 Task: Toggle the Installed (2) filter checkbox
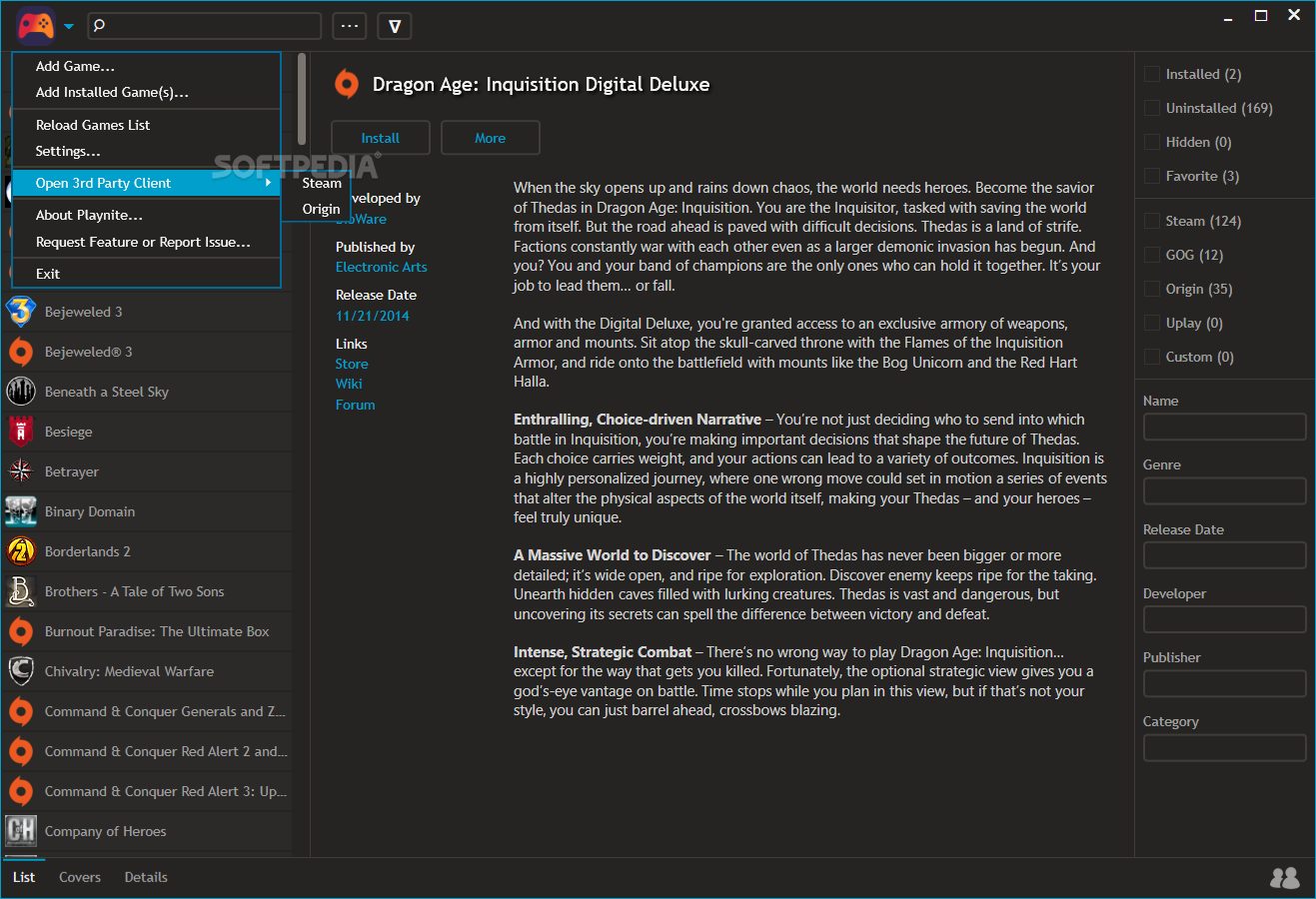(x=1152, y=74)
